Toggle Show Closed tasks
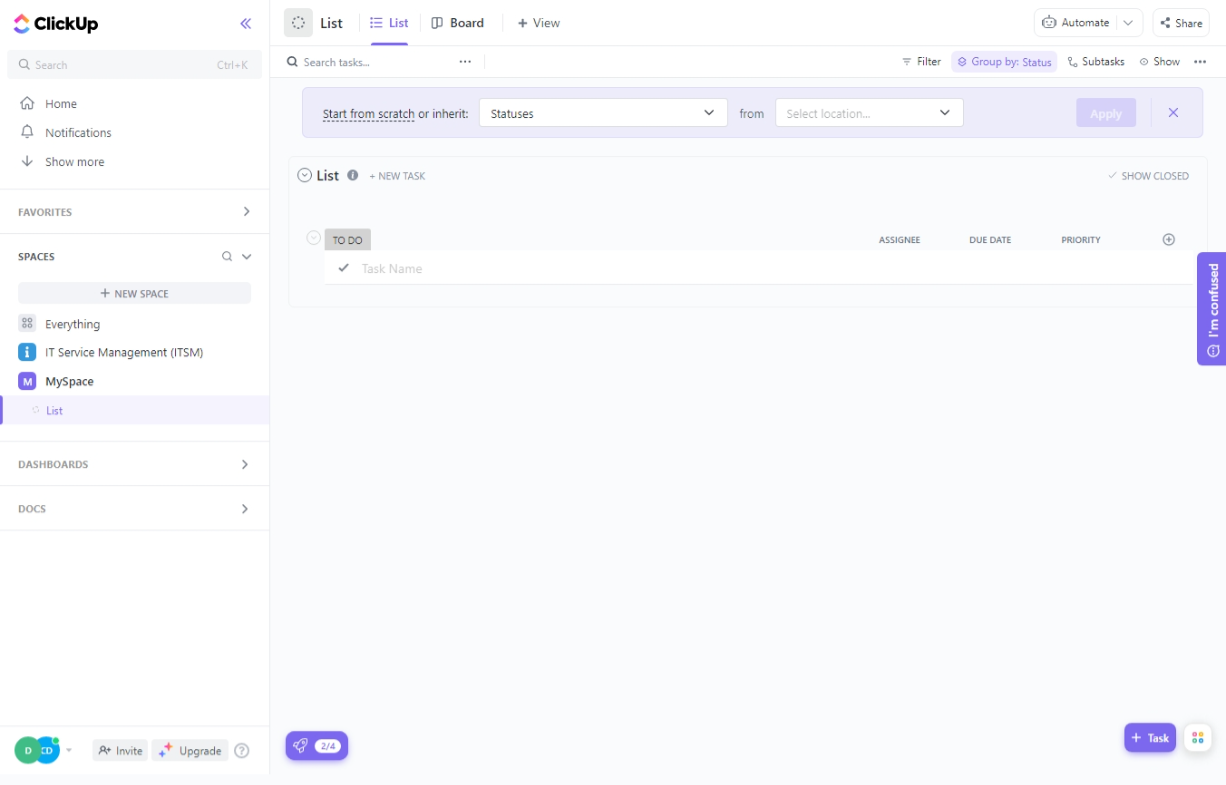This screenshot has width=1226, height=785. [1148, 176]
